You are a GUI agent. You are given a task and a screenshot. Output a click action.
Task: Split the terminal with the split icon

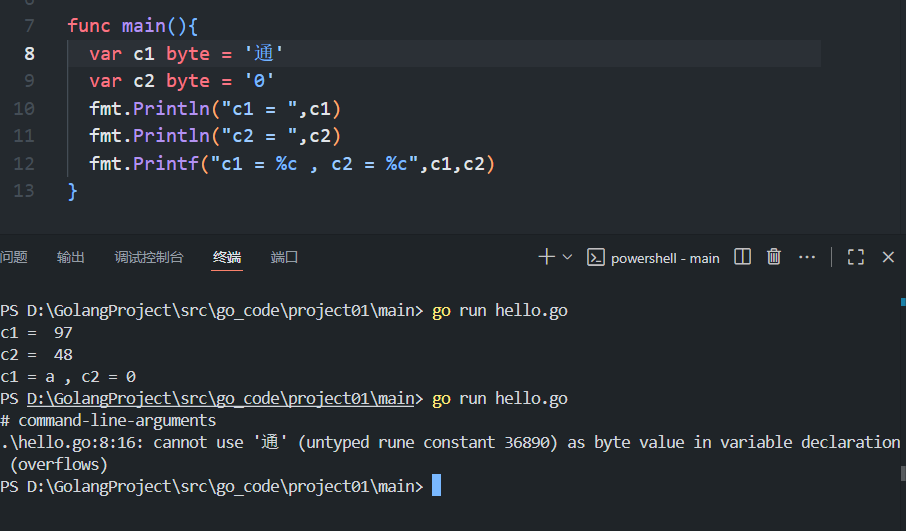pos(742,257)
